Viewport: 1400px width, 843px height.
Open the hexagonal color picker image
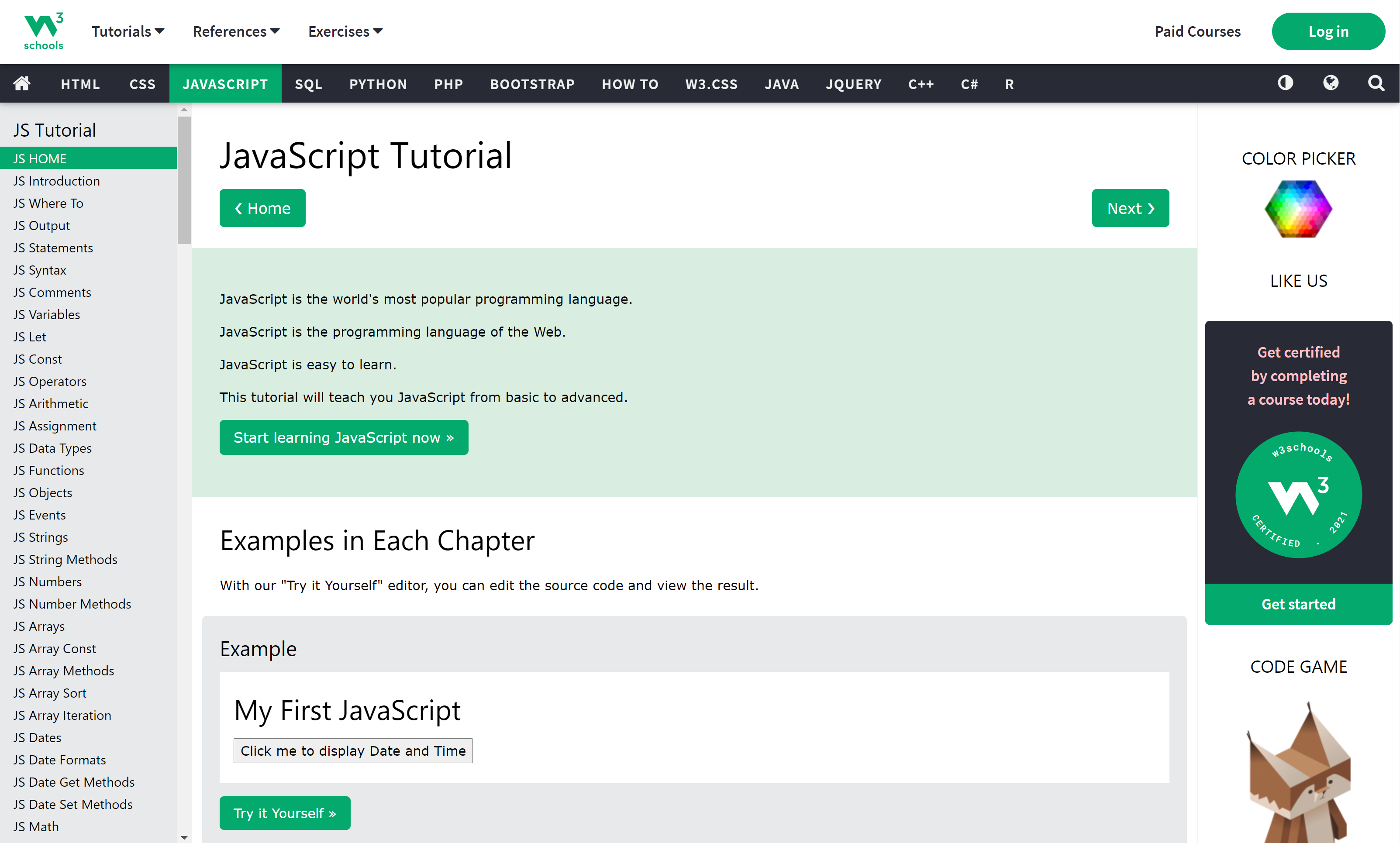point(1298,209)
